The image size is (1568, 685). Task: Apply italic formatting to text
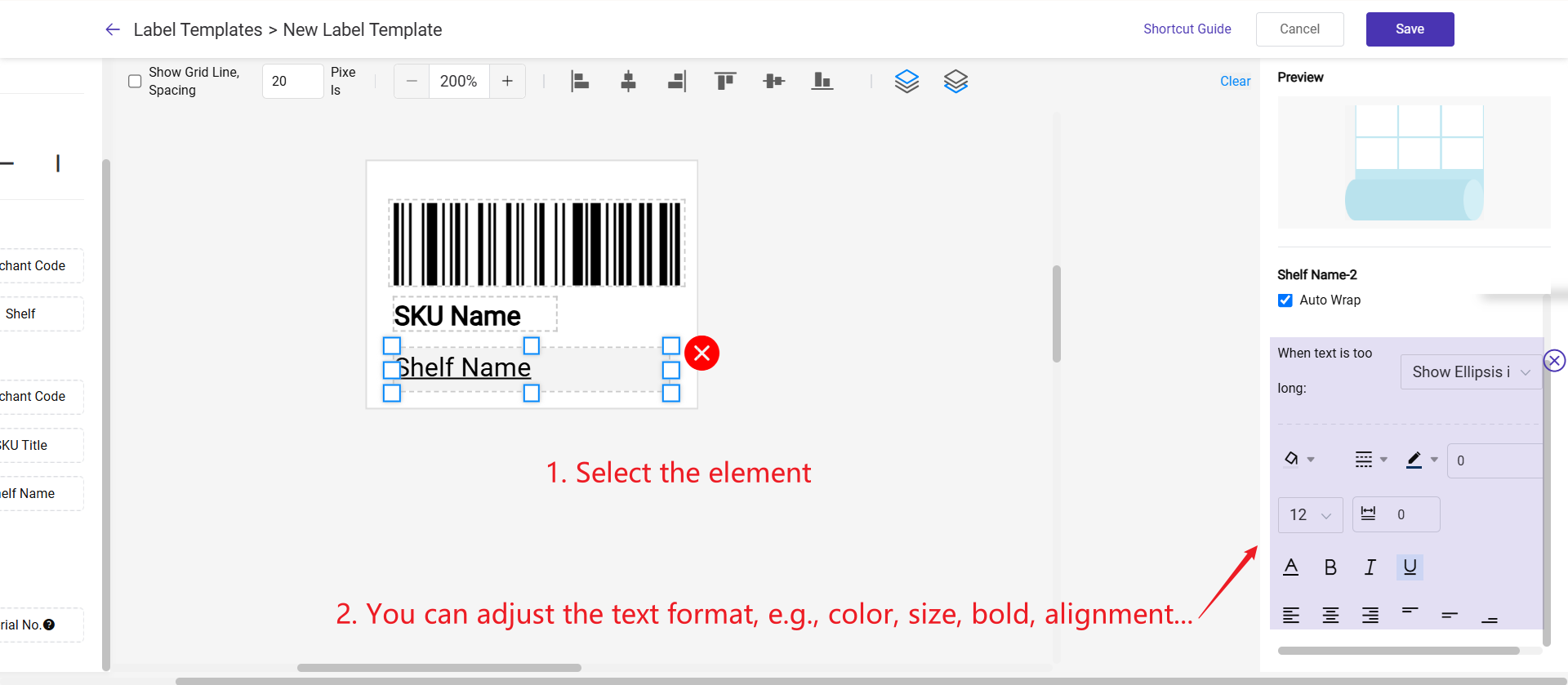pos(1370,567)
